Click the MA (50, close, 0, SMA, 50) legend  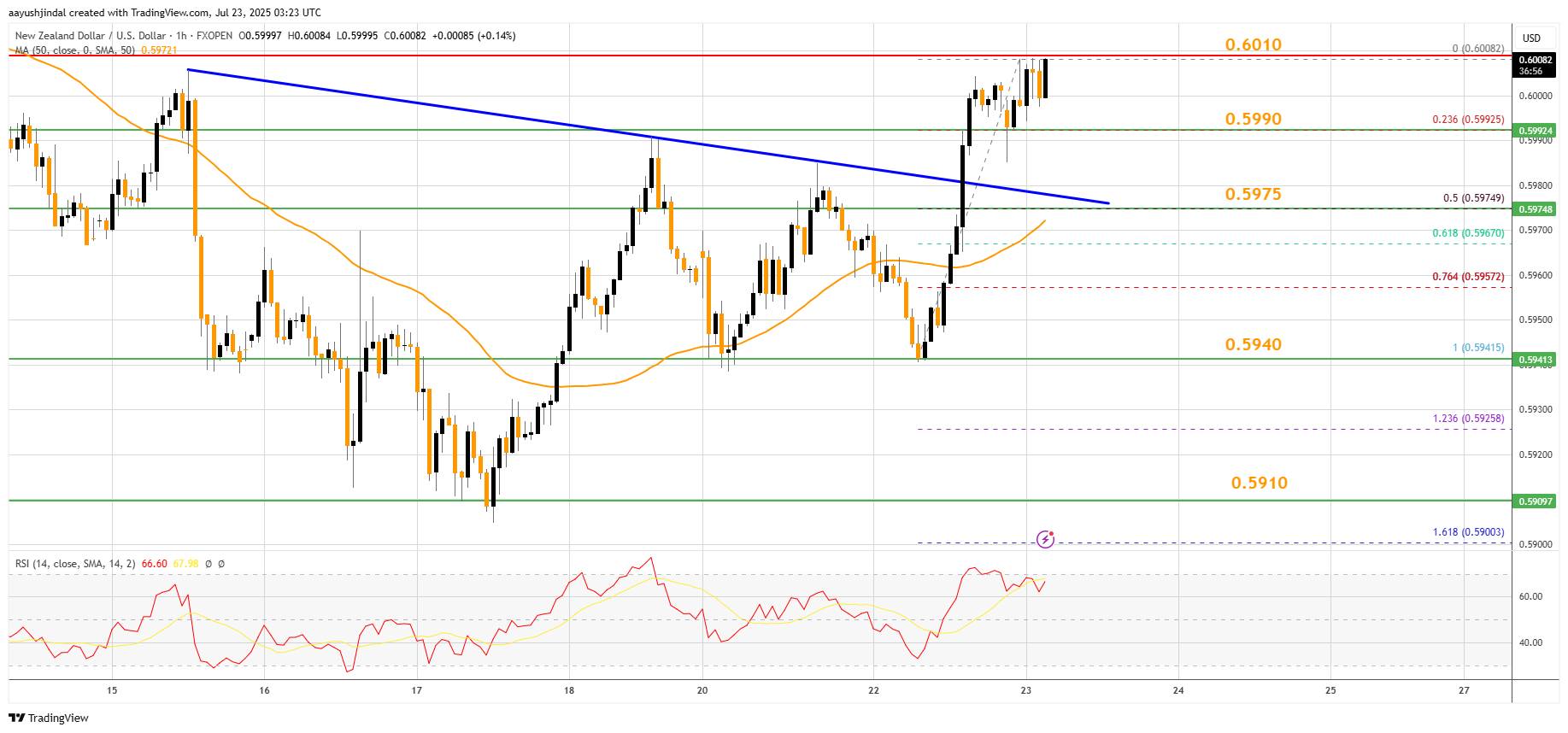(75, 50)
